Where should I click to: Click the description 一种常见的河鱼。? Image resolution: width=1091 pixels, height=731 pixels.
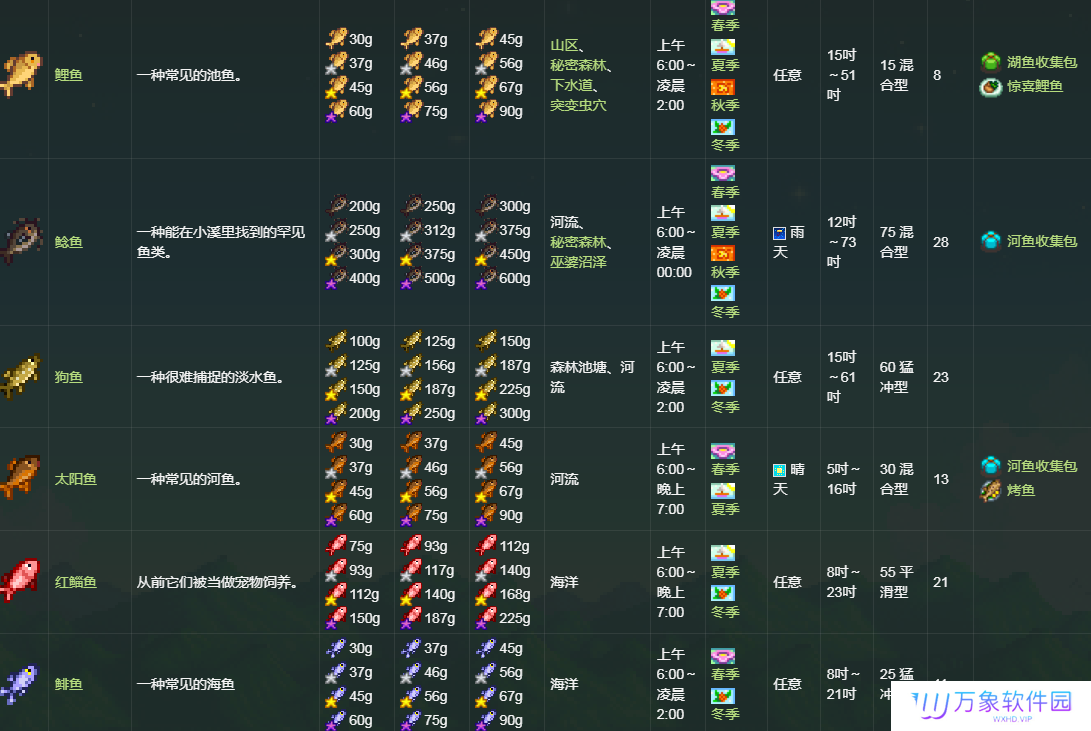189,479
